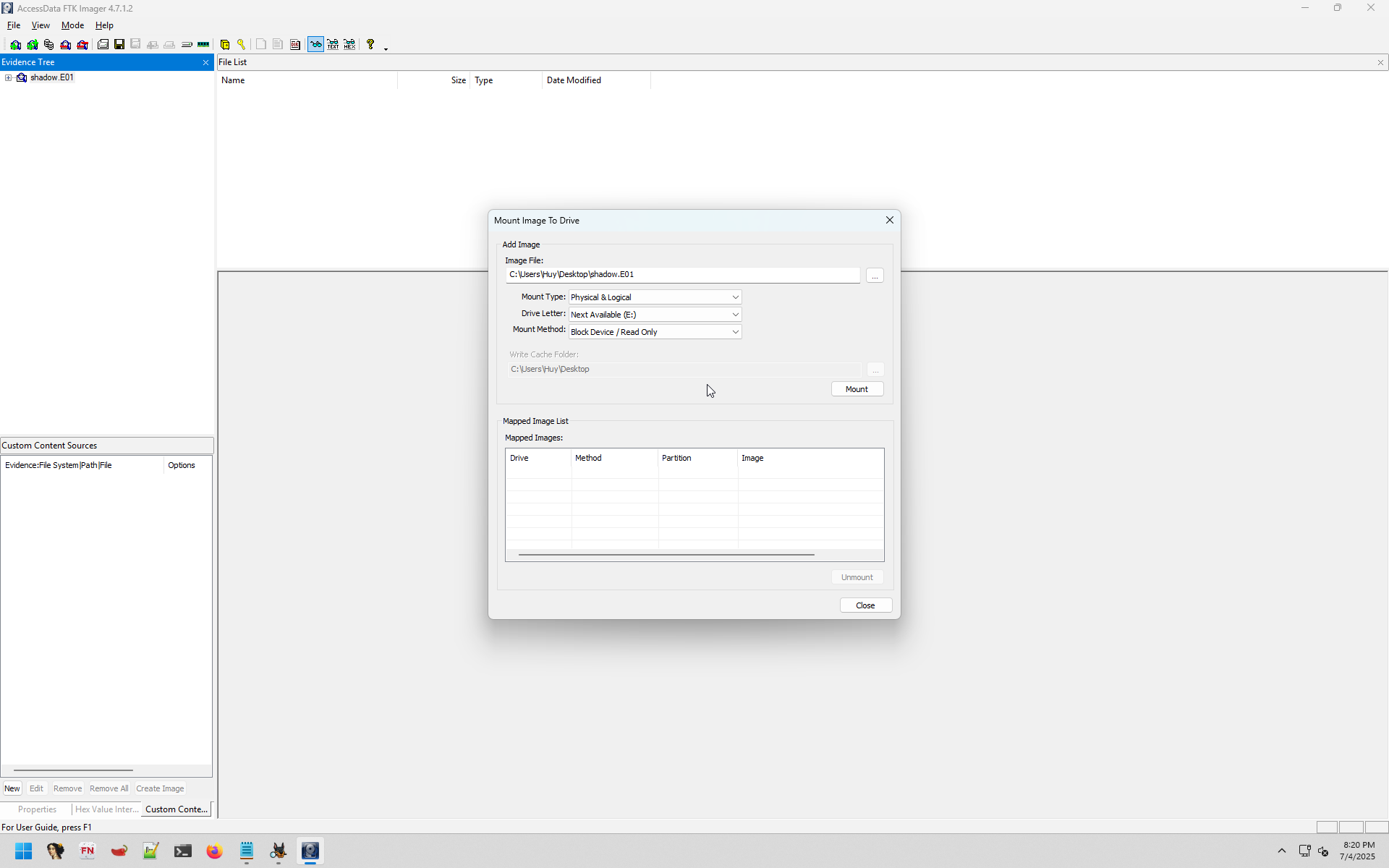1389x868 pixels.
Task: Open the Firefox taskbar icon
Action: pos(214,851)
